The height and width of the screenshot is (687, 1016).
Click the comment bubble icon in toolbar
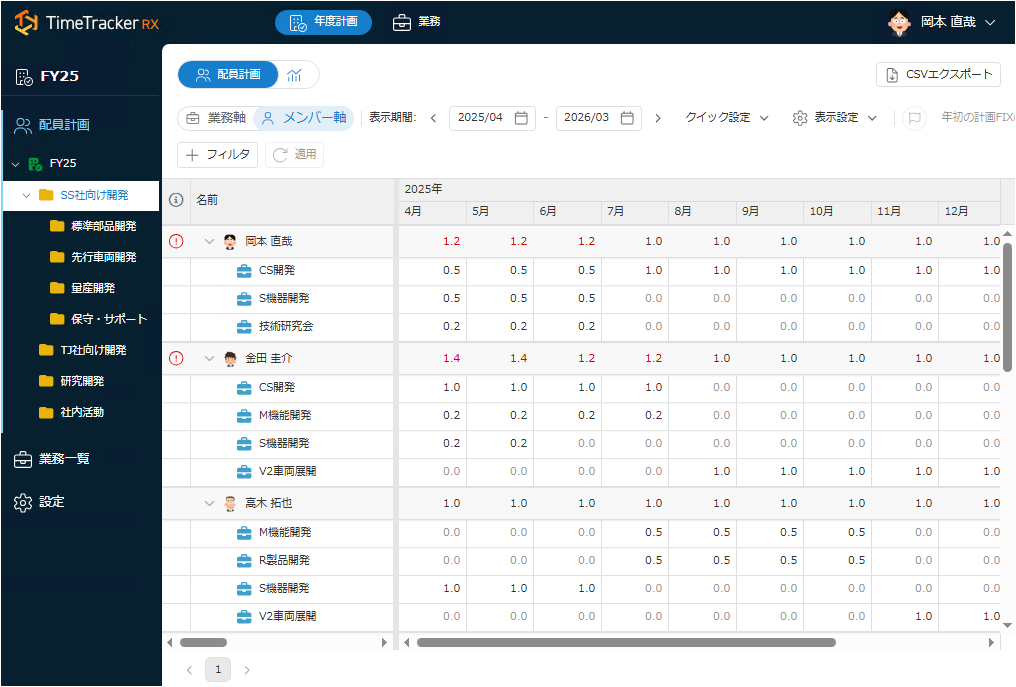pyautogui.click(x=913, y=118)
